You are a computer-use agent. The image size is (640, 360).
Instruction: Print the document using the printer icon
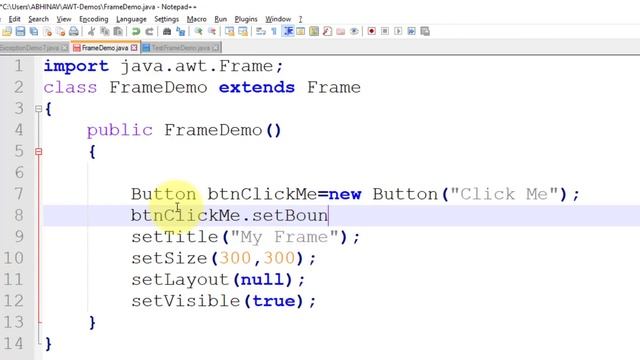coord(74,31)
